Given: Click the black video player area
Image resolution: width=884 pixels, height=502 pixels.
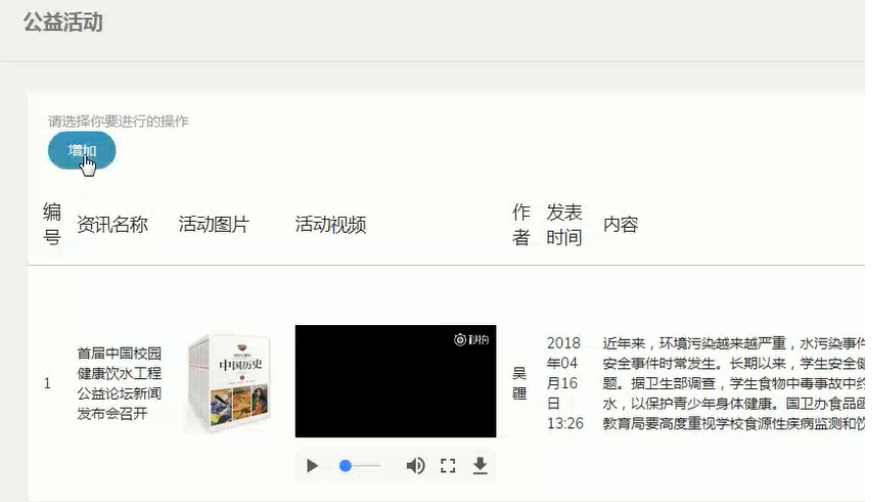Looking at the screenshot, I should click(x=396, y=381).
